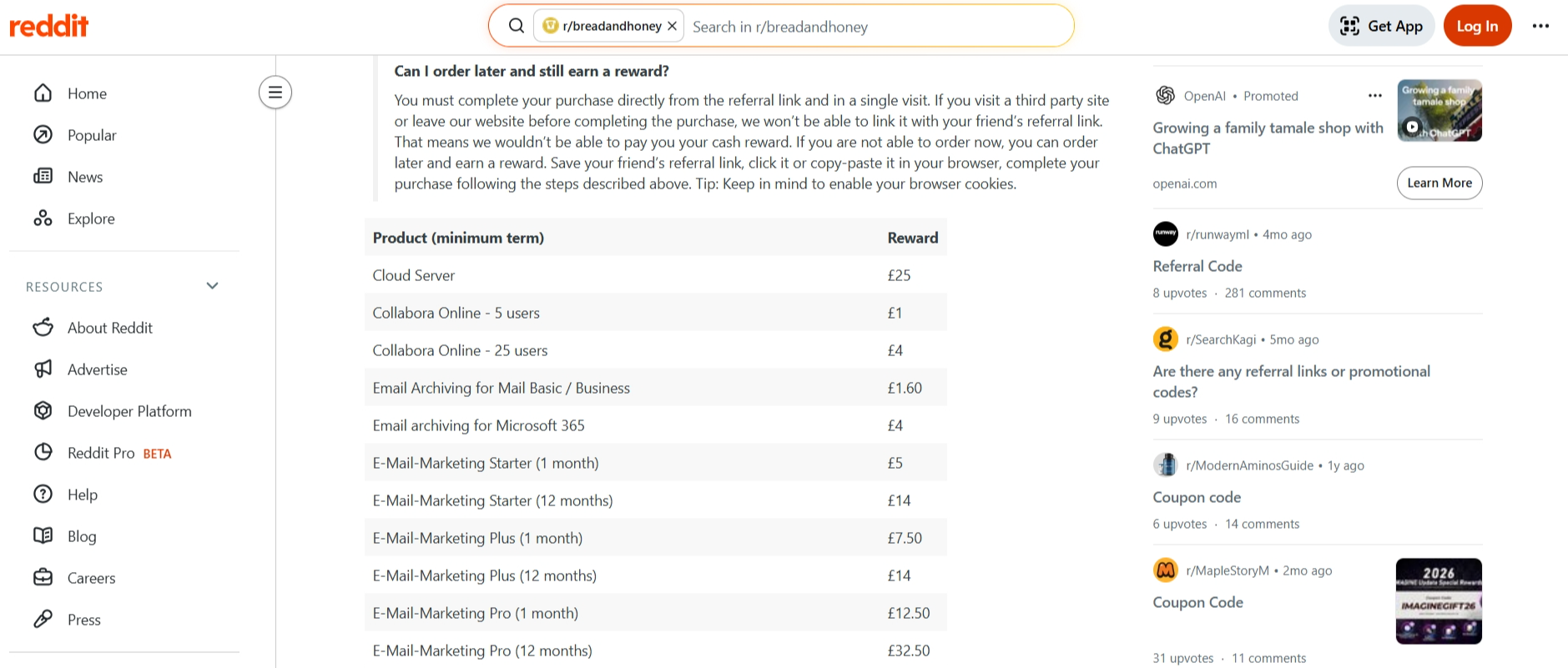Click the Developer Platform shield icon
1568x668 pixels.
[43, 411]
